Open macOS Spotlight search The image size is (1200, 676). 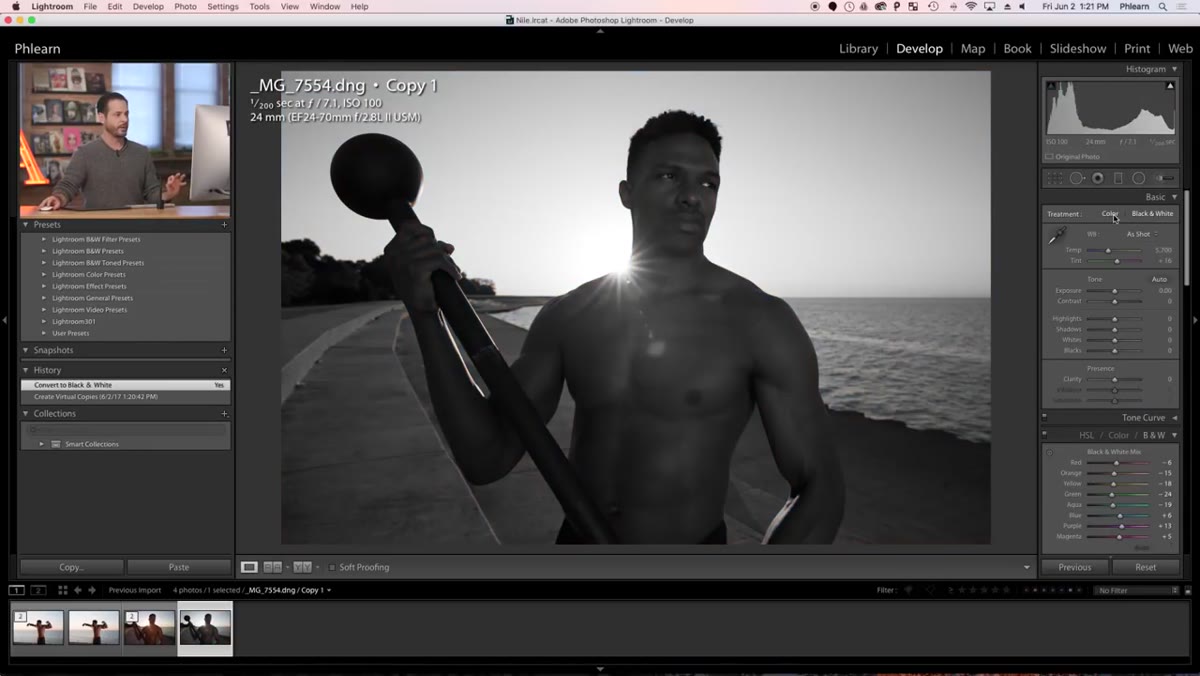(1165, 6)
